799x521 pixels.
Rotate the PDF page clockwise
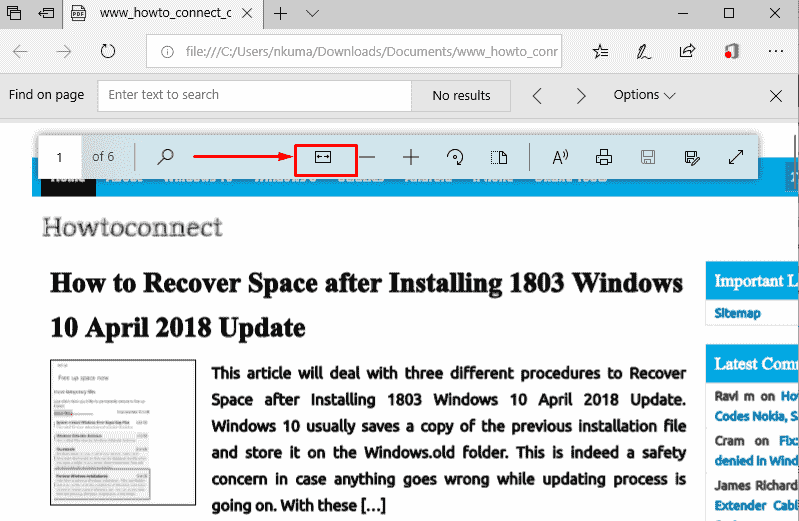click(x=455, y=157)
